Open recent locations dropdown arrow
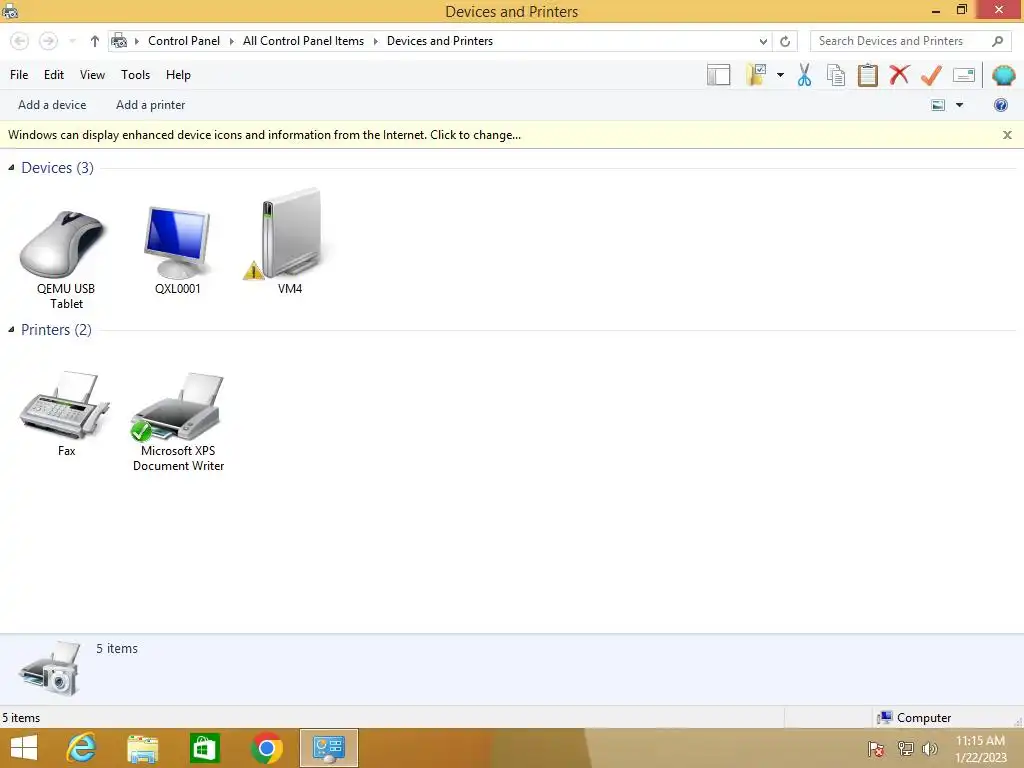Image resolution: width=1024 pixels, height=768 pixels. coord(72,41)
